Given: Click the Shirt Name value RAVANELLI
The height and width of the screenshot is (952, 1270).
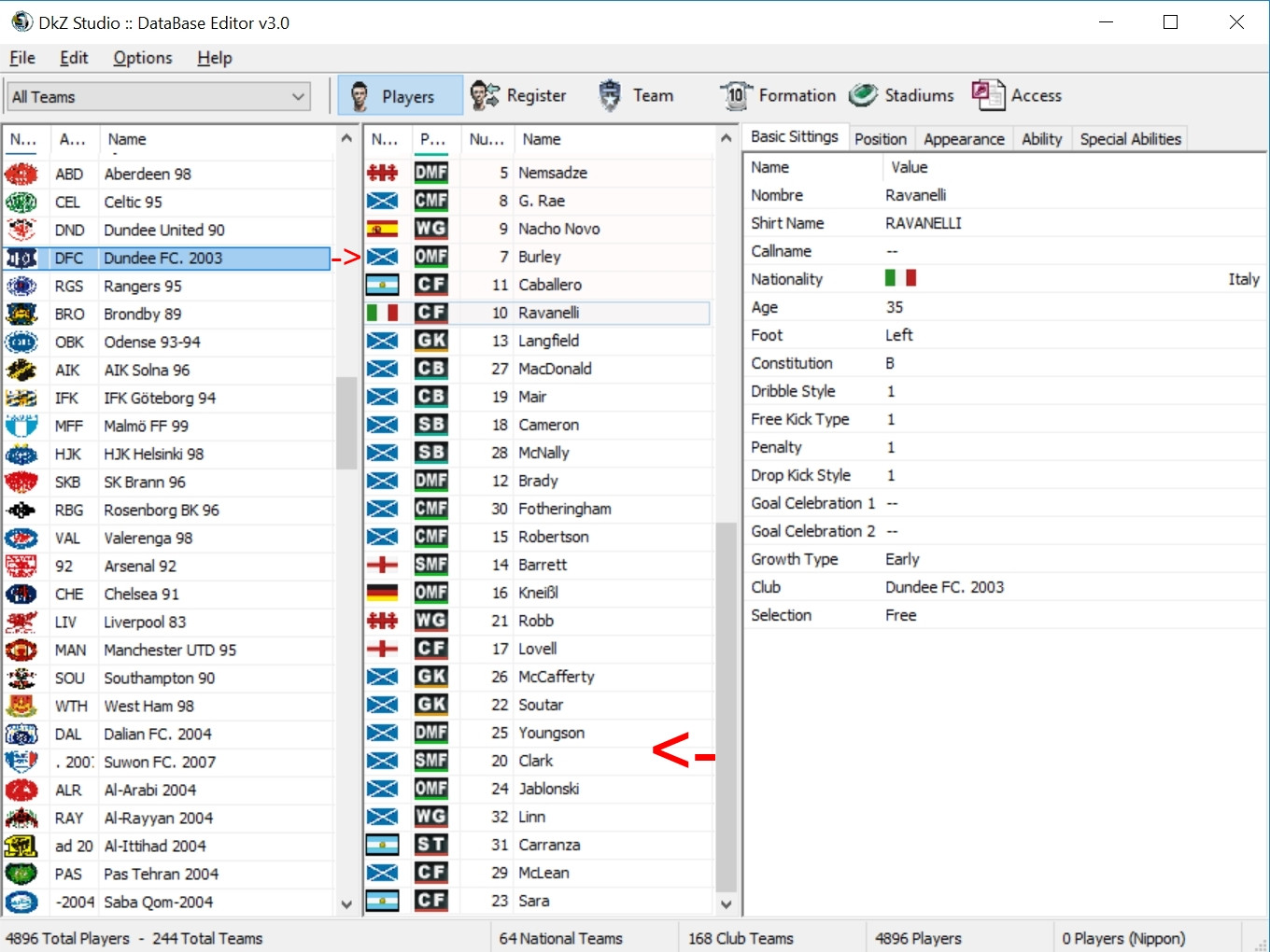Looking at the screenshot, I should [x=924, y=223].
